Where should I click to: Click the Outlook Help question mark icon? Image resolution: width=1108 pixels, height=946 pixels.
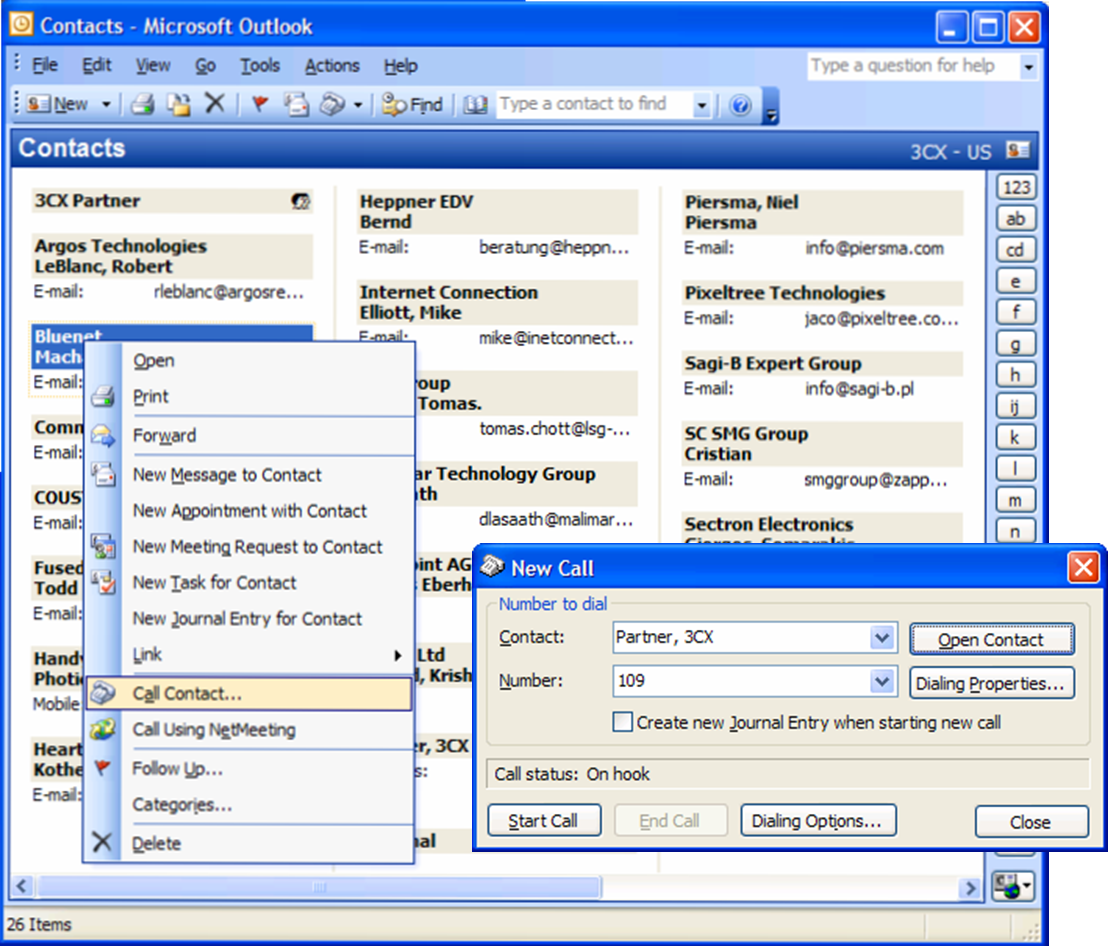(740, 105)
